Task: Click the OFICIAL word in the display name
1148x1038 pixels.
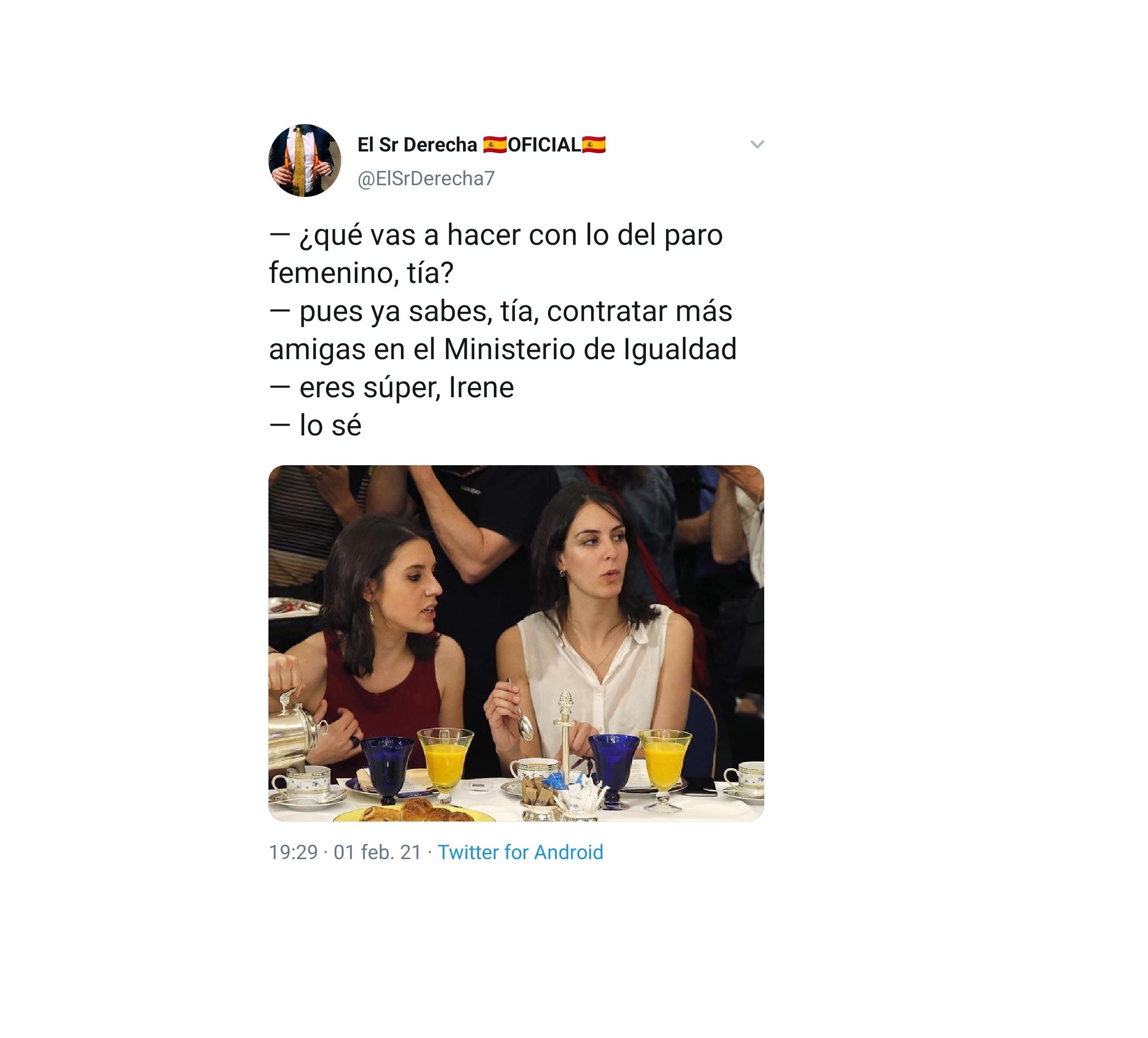Action: (x=544, y=145)
